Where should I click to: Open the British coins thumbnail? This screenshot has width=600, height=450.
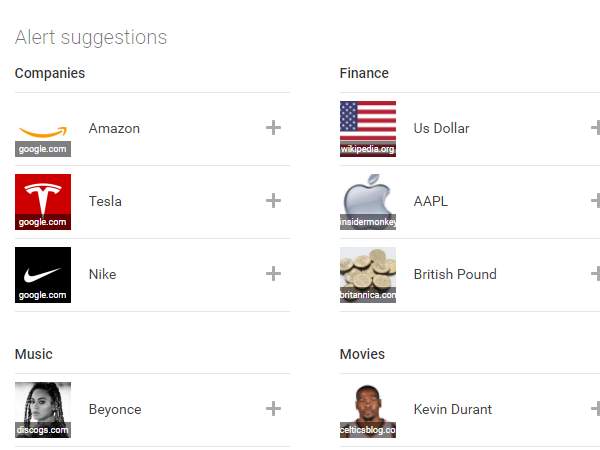[x=368, y=275]
